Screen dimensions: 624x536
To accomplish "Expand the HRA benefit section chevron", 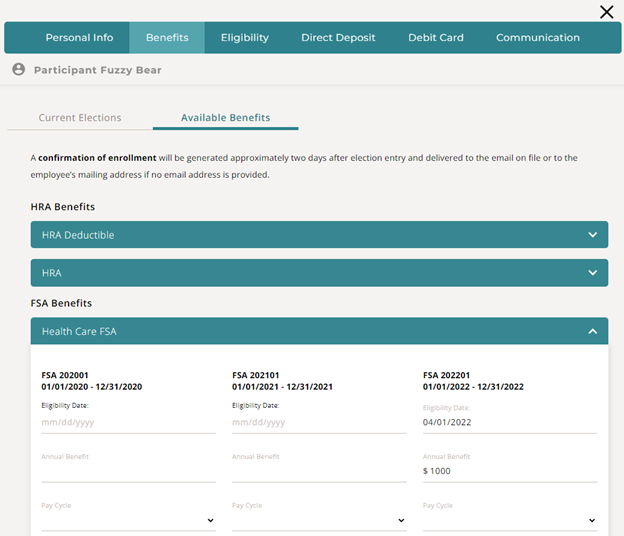I will click(x=592, y=272).
